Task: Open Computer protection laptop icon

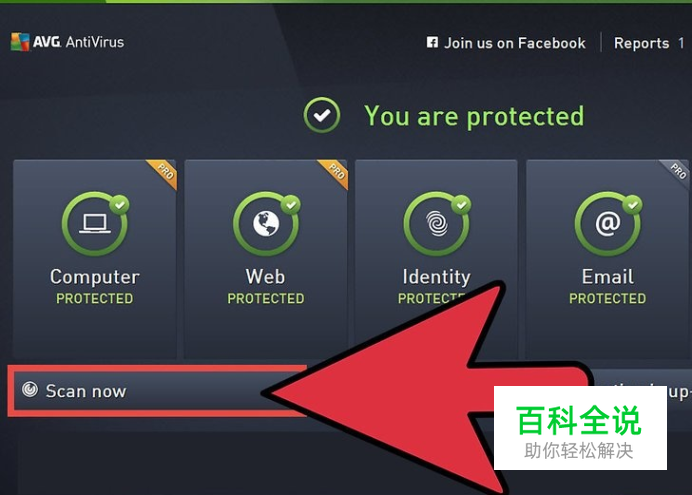Action: pyautogui.click(x=95, y=223)
